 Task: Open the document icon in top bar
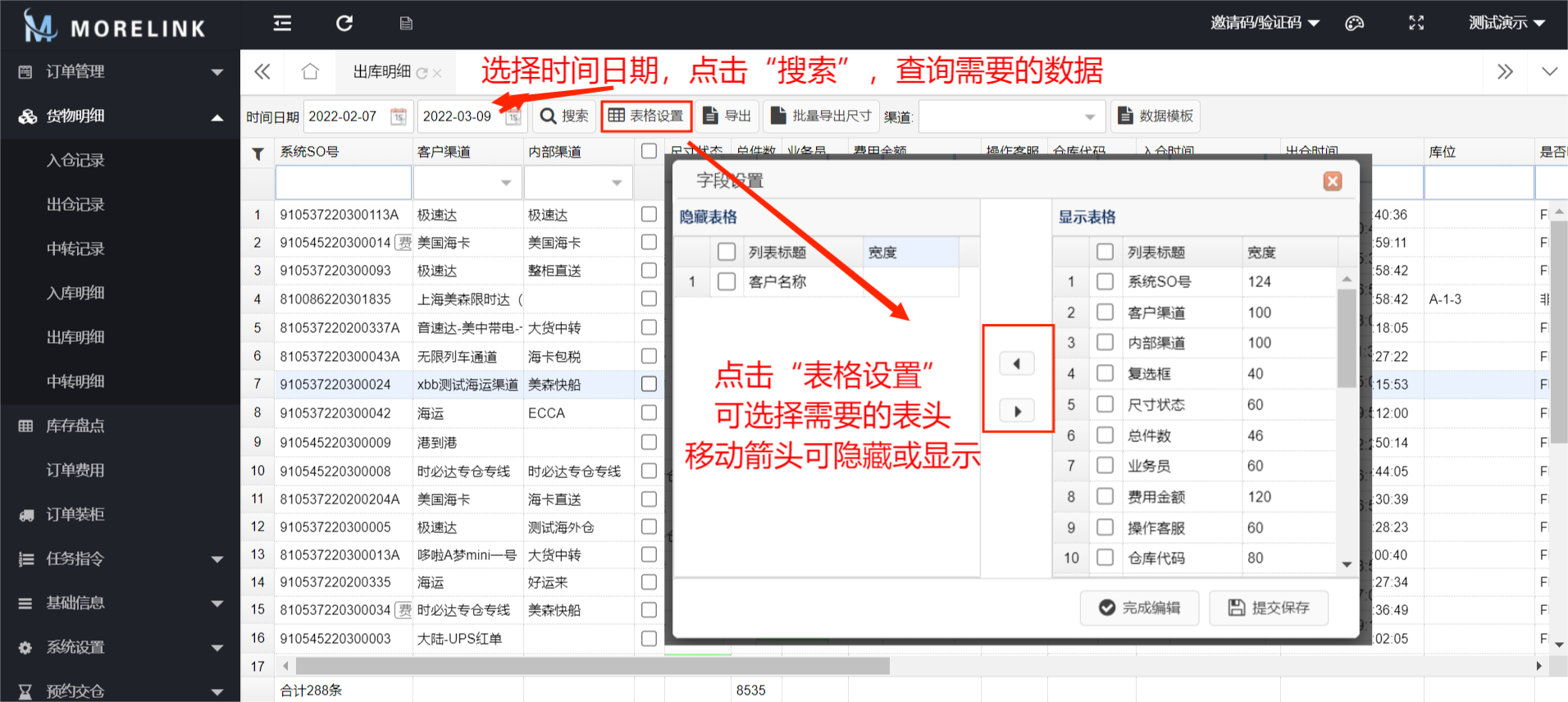[x=406, y=23]
